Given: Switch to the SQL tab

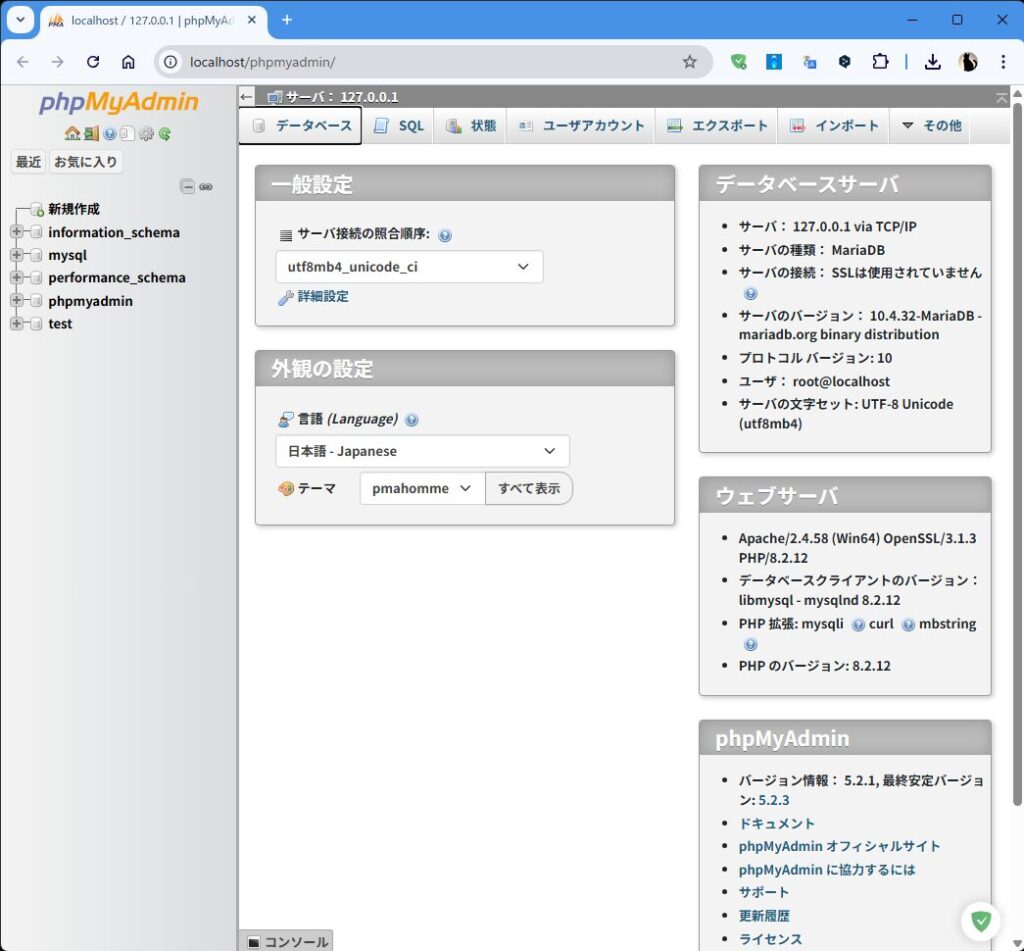Looking at the screenshot, I should click(x=399, y=126).
